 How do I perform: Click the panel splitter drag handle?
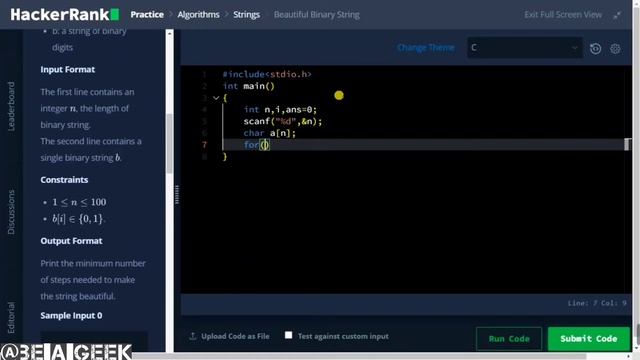(x=177, y=194)
